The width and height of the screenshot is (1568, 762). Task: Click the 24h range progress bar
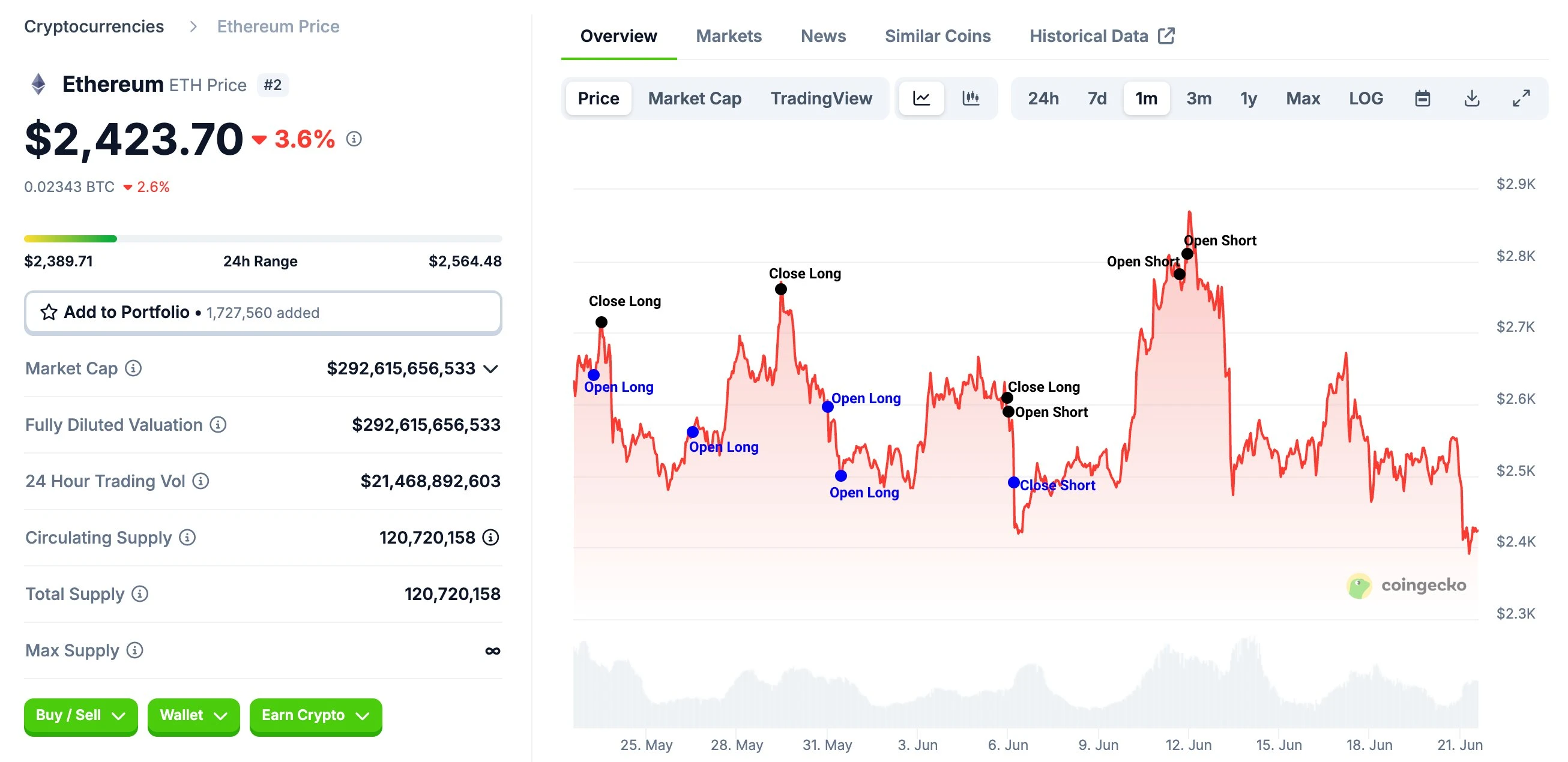tap(263, 239)
